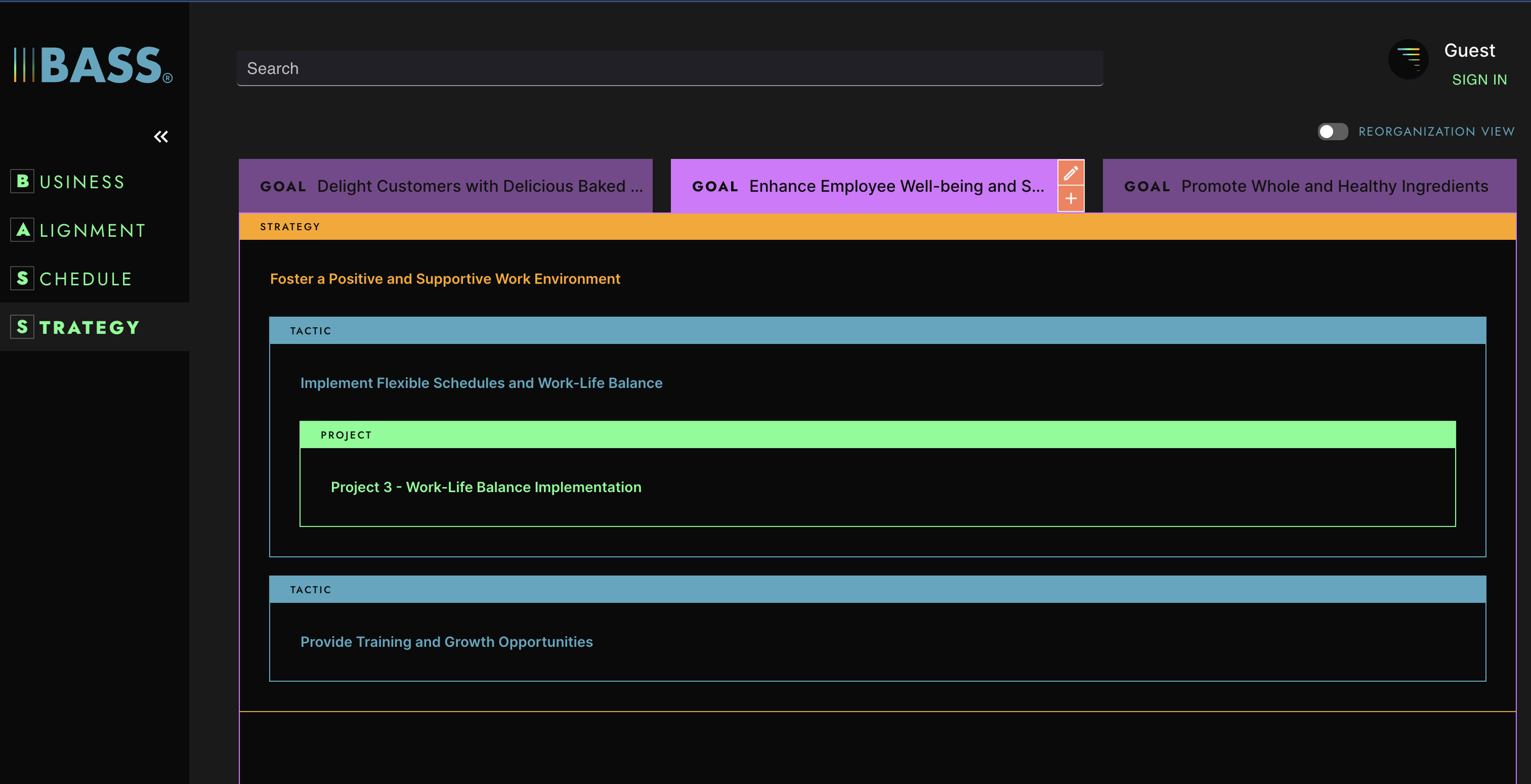Expand Implement Flexible Schedules tactic

click(481, 383)
